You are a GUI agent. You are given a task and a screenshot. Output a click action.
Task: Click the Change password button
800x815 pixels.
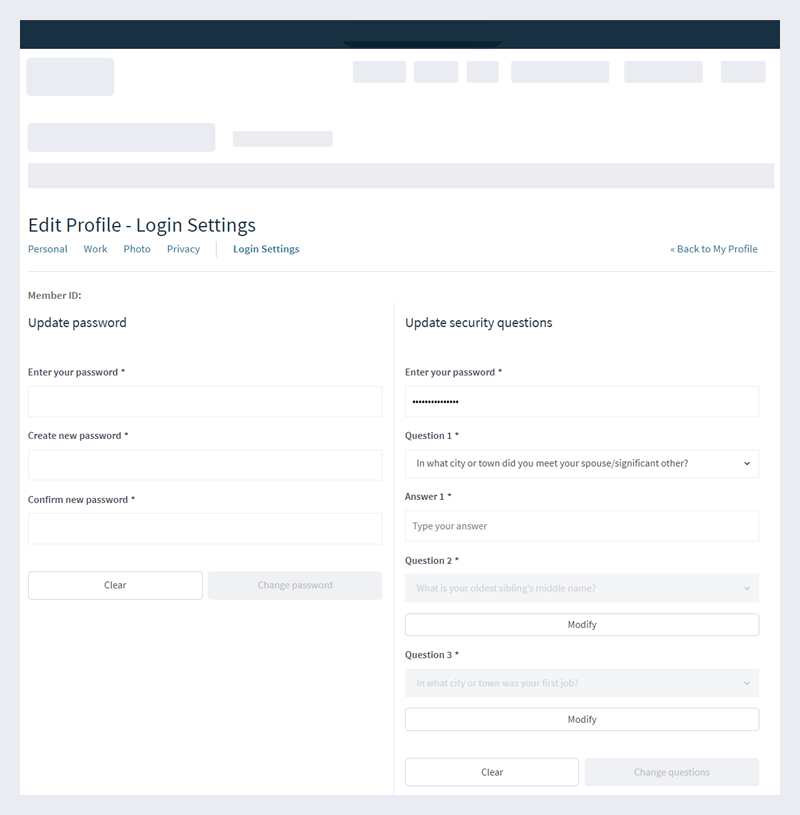point(295,585)
